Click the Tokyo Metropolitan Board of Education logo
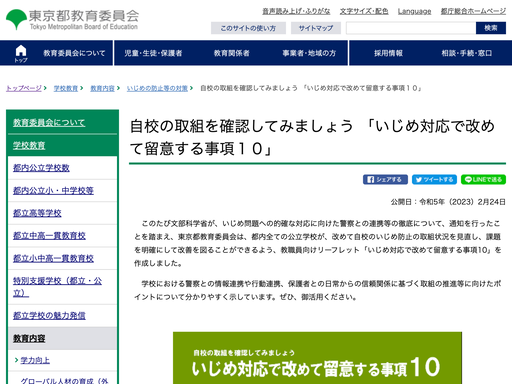 [72, 19]
